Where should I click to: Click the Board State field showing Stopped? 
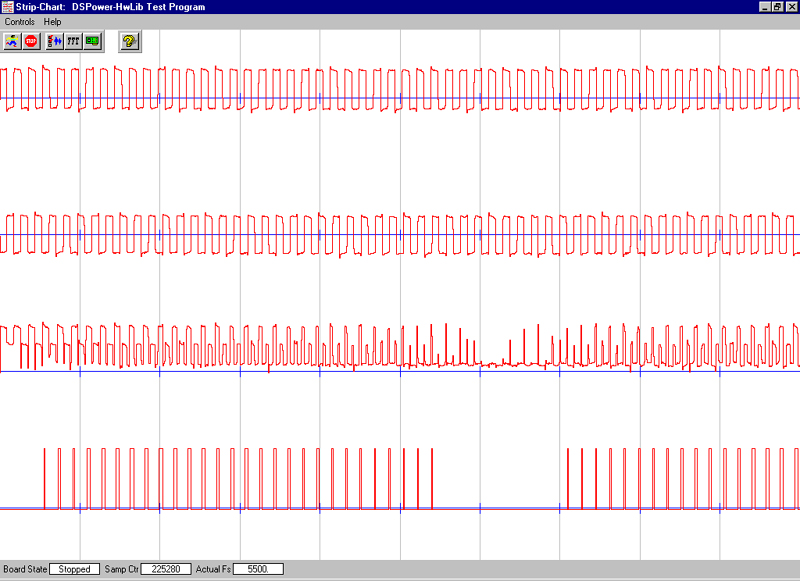click(74, 569)
